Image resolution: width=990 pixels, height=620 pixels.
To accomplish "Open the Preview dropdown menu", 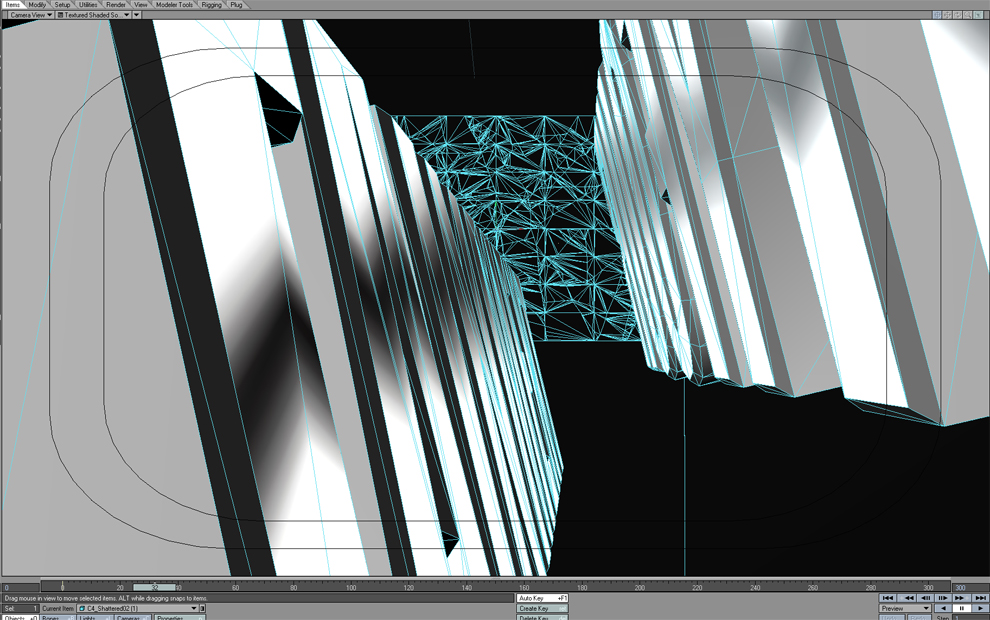I will 905,608.
